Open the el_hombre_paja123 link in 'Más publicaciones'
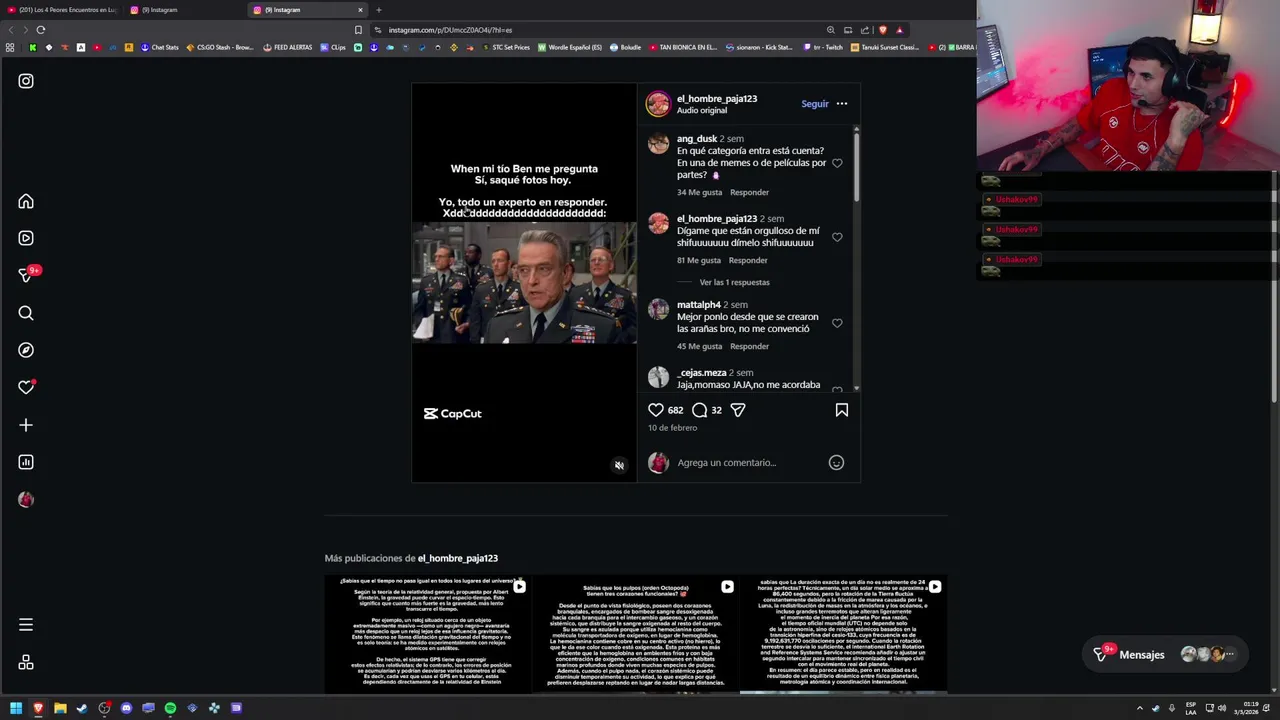Screen dimensions: 1280x720 [457, 558]
